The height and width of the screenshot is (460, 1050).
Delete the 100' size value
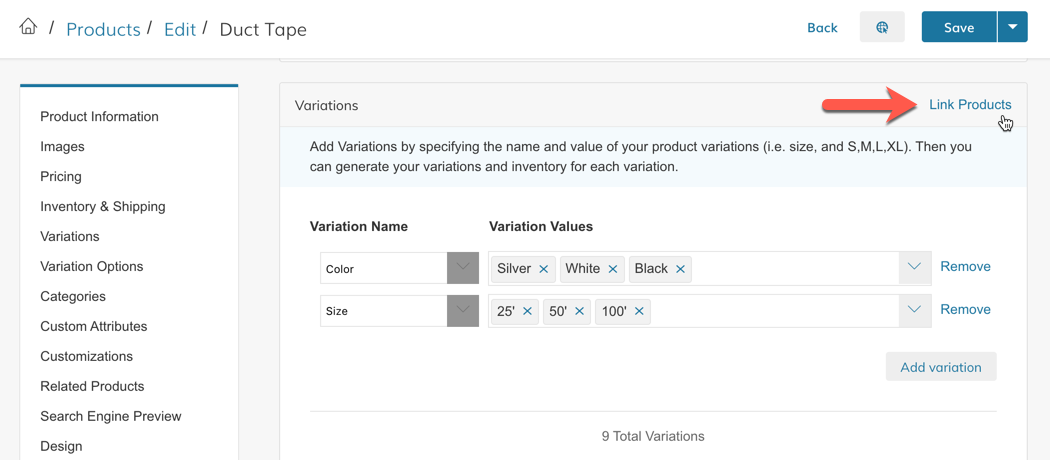(x=639, y=311)
